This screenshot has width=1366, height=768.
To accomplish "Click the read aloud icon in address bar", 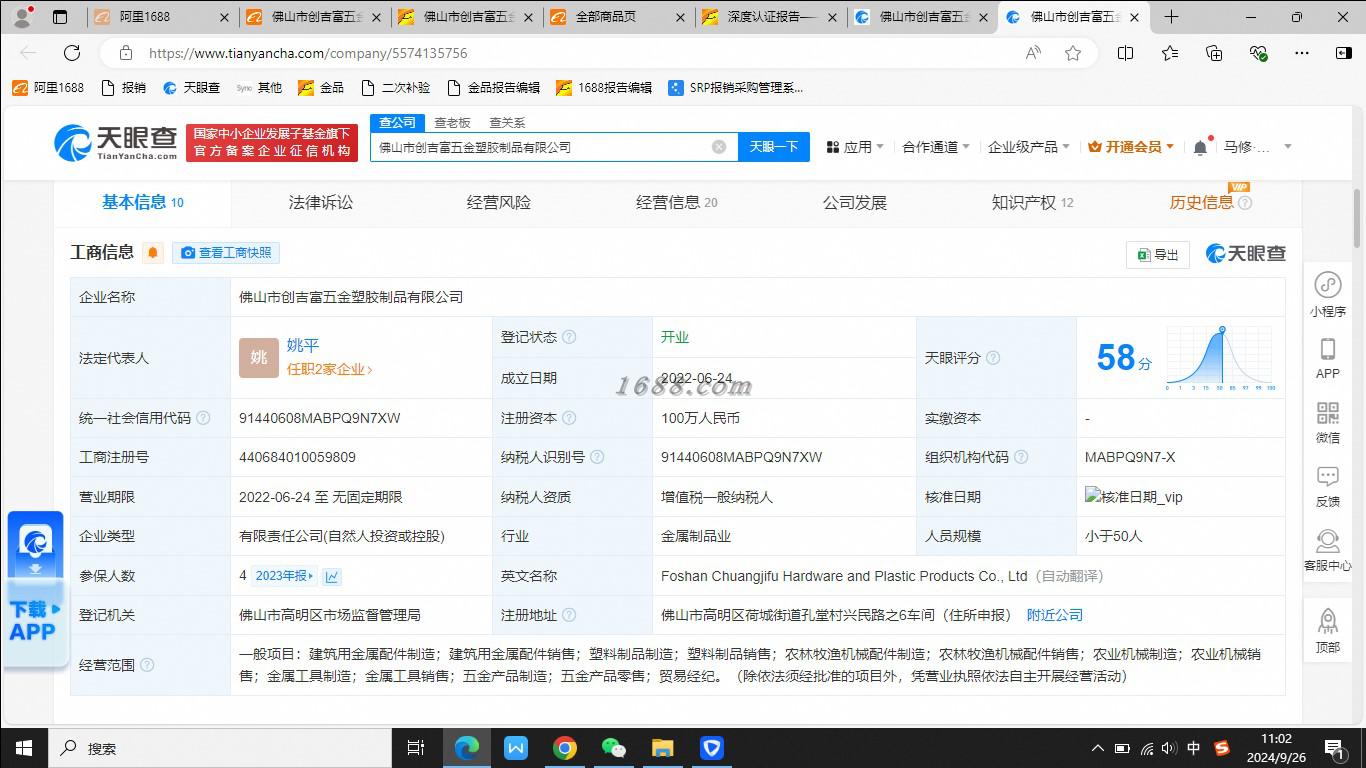I will [1033, 53].
